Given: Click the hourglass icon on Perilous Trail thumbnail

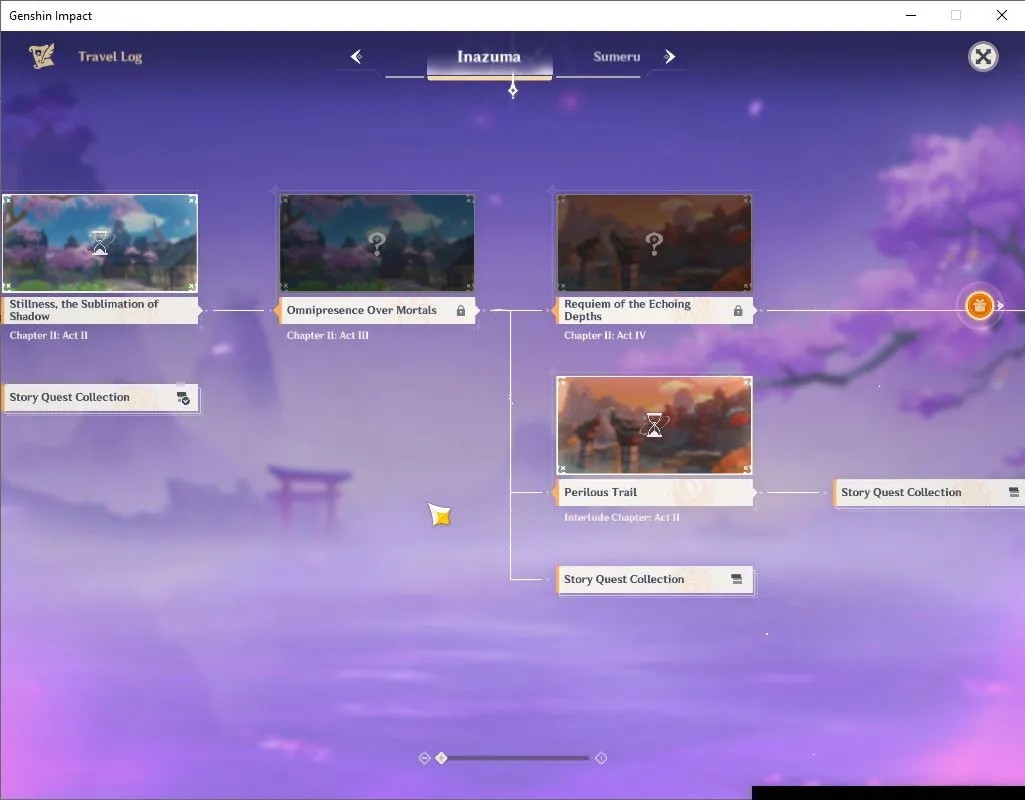Looking at the screenshot, I should click(x=654, y=425).
